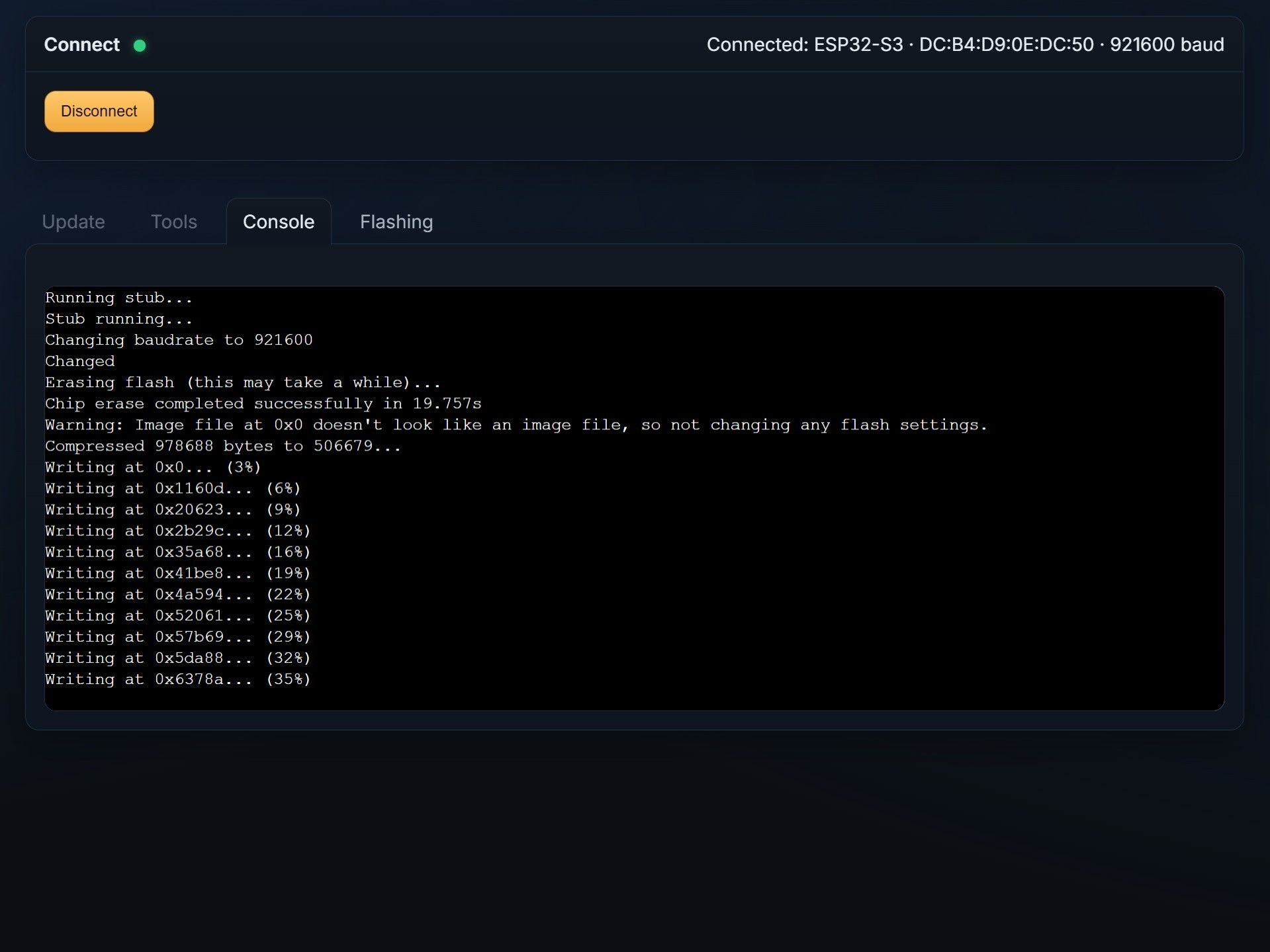Screen dimensions: 1270x952
Task: Select the 'Running stub...' log line
Action: click(x=118, y=297)
